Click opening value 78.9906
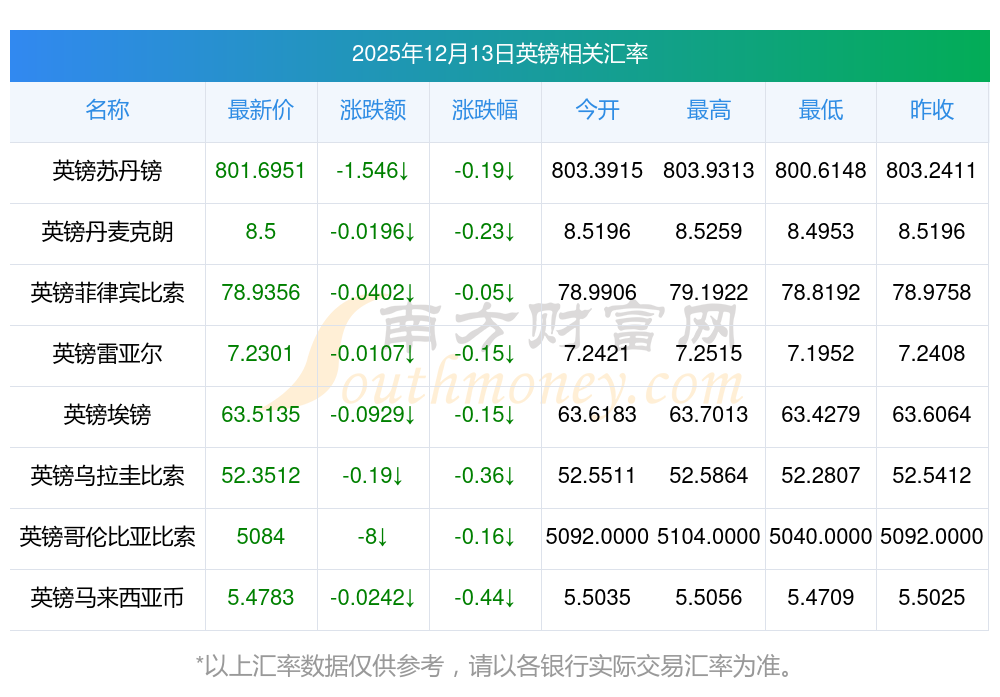The image size is (1000, 697). click(x=597, y=293)
